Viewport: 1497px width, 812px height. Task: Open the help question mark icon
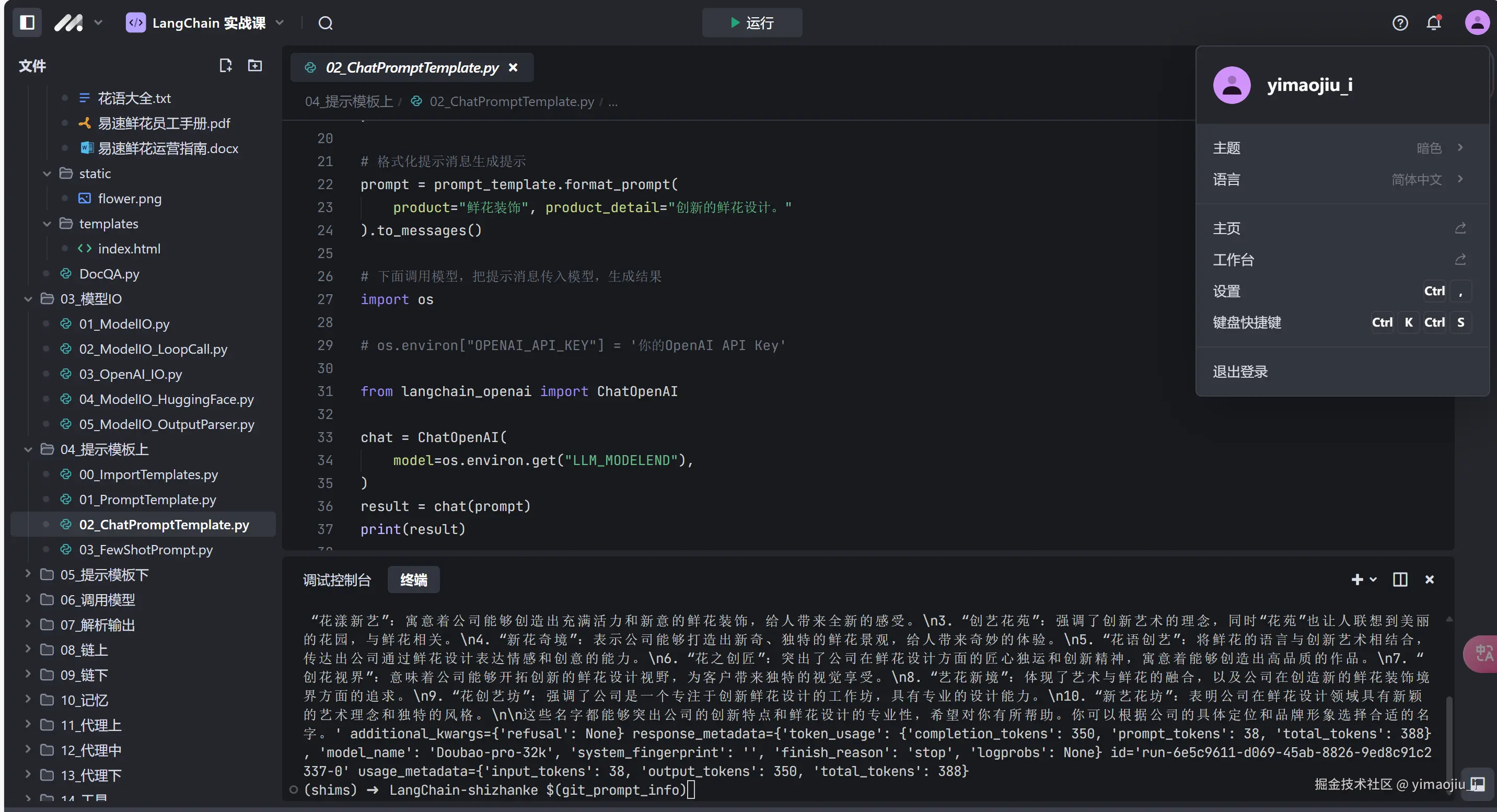(1400, 22)
